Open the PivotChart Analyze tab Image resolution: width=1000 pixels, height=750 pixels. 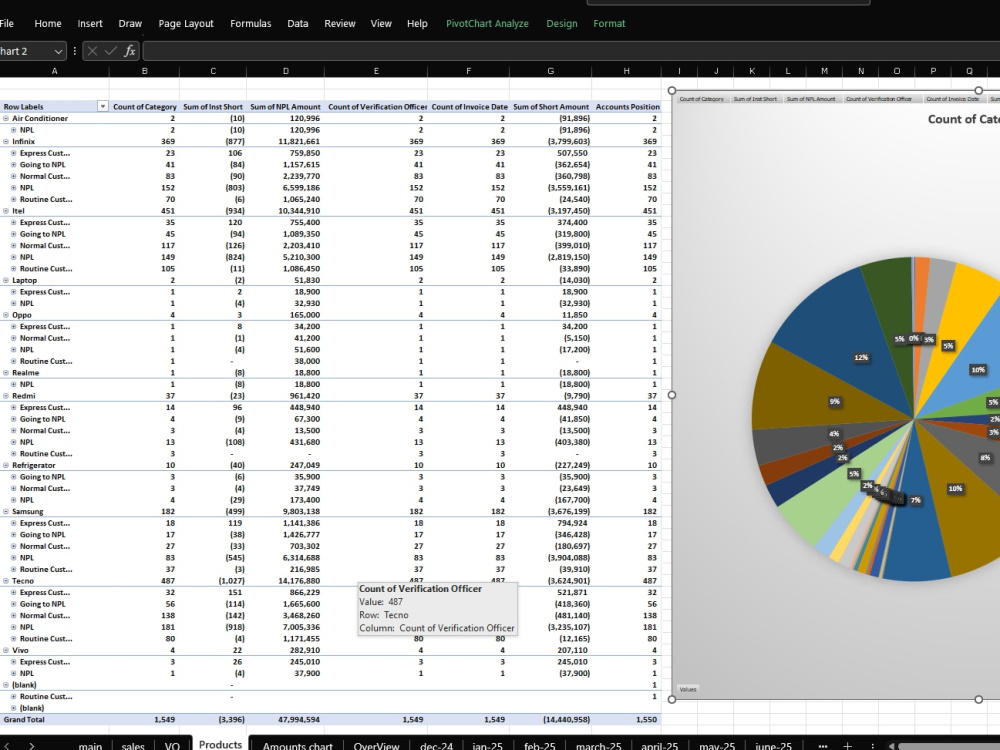pyautogui.click(x=487, y=24)
